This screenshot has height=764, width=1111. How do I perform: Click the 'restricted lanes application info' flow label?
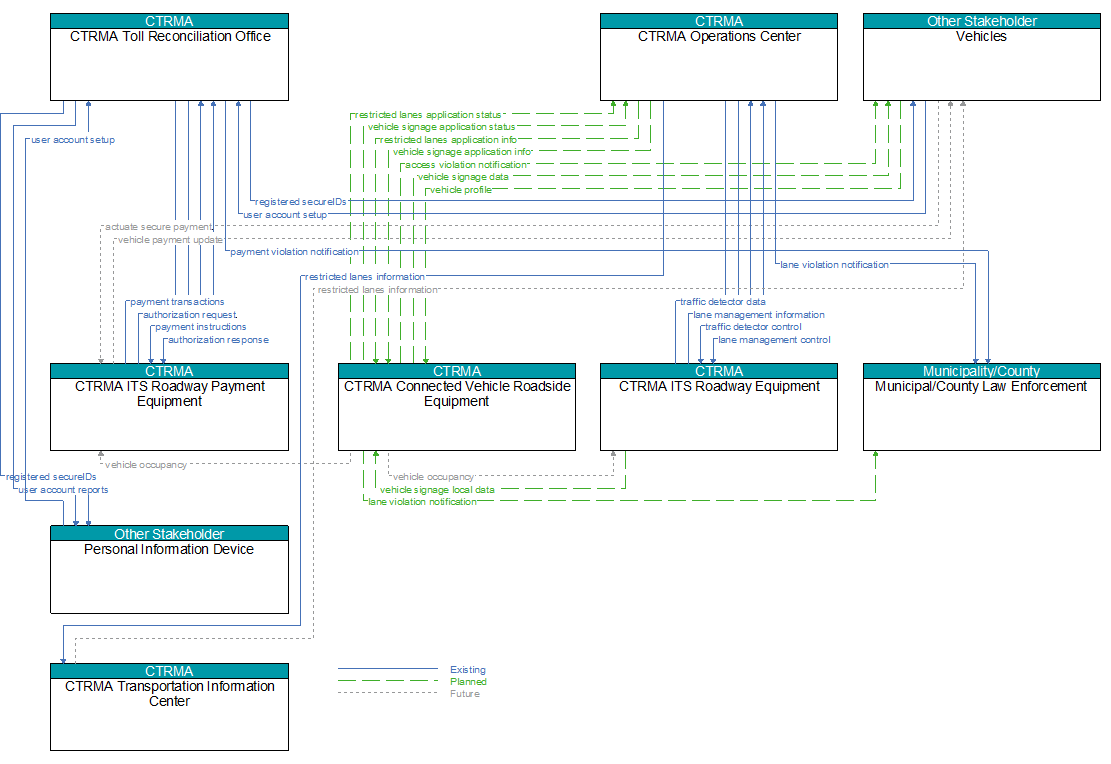449,140
